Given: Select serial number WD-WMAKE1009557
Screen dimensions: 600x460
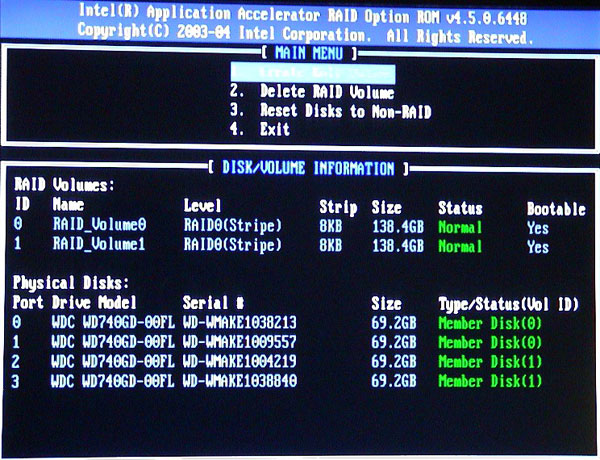Looking at the screenshot, I should [240, 342].
